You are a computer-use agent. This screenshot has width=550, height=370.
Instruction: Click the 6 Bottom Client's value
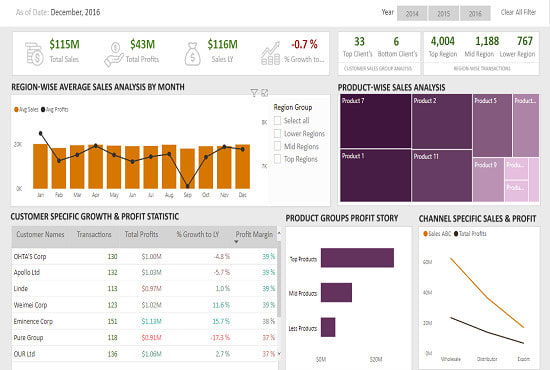coord(396,42)
